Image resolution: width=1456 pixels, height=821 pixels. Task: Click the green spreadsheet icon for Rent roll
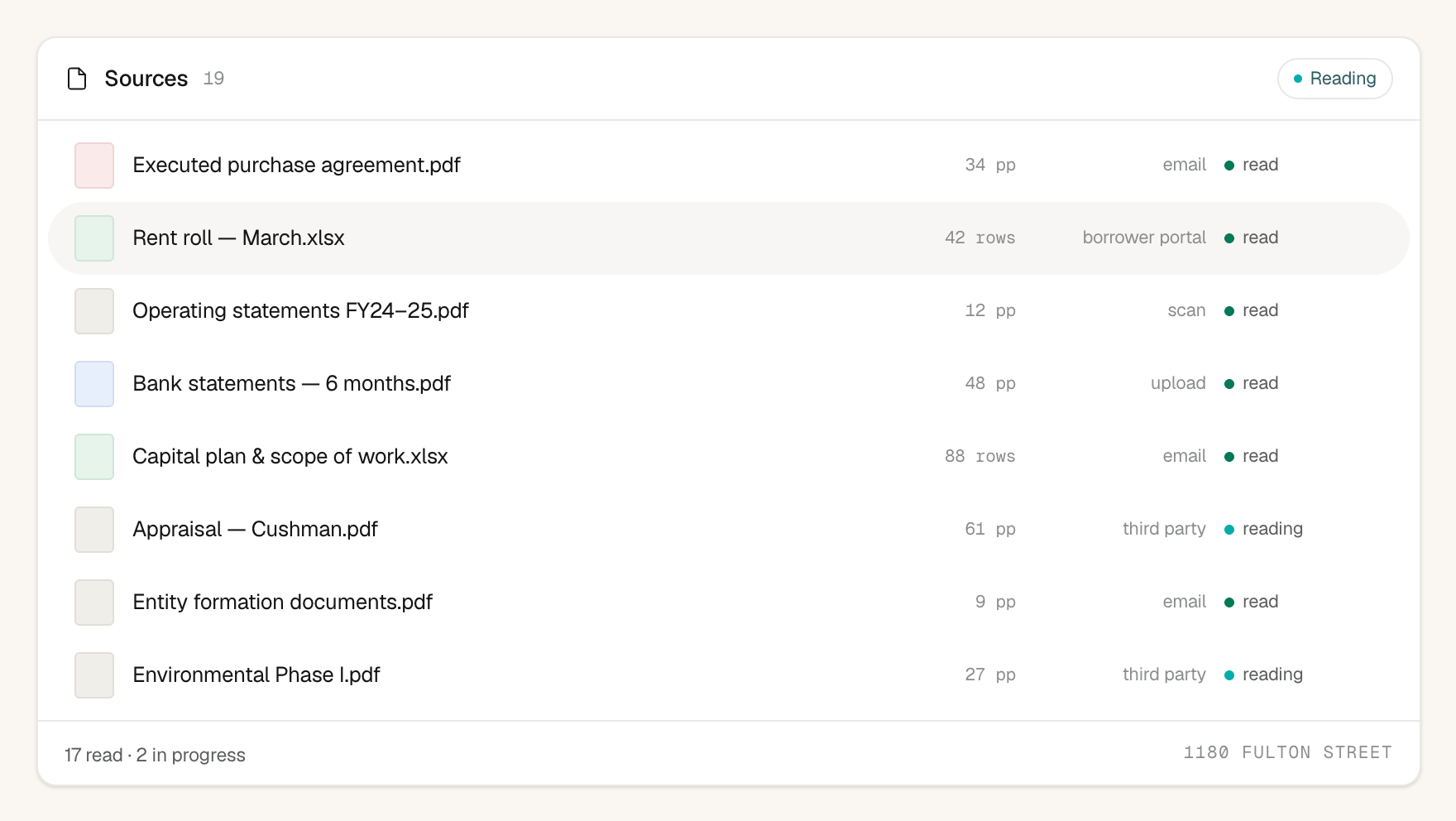(94, 238)
